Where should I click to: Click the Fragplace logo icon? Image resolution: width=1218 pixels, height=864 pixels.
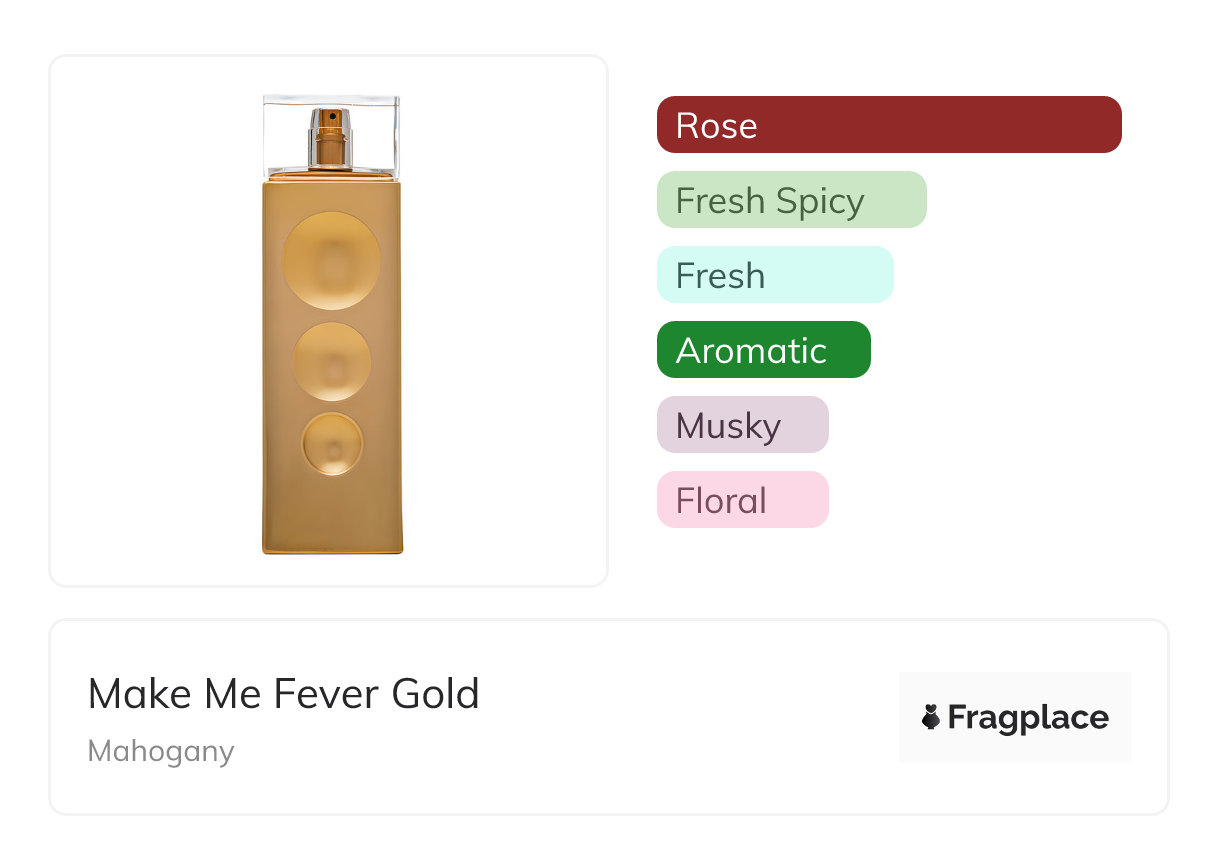931,717
